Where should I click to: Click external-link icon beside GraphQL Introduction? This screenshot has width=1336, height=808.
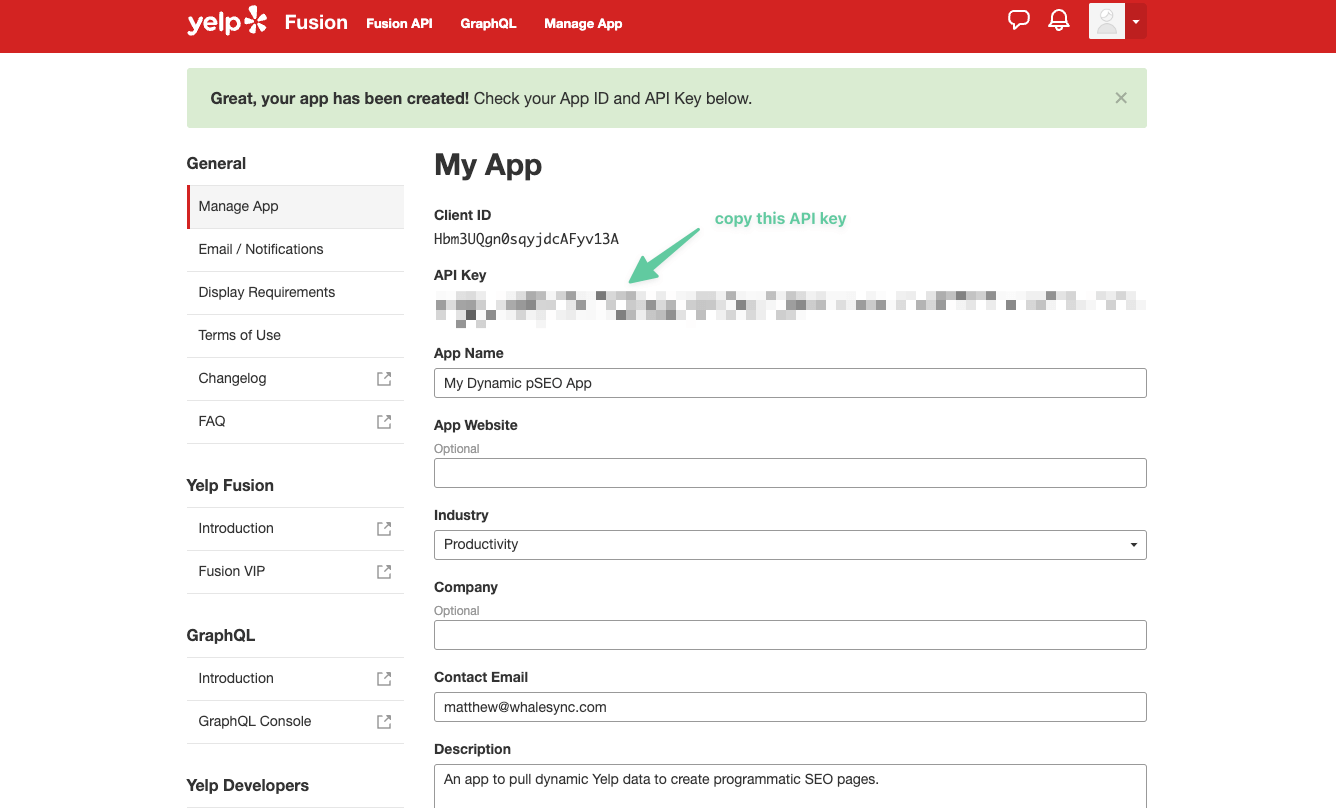(x=384, y=678)
